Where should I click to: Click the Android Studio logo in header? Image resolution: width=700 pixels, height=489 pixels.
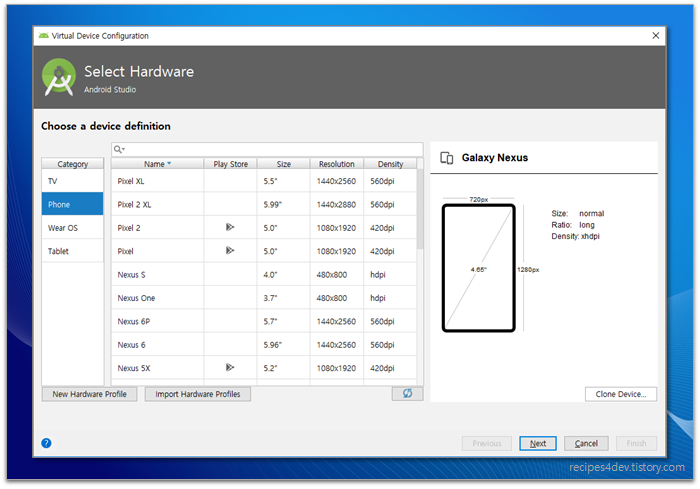59,77
